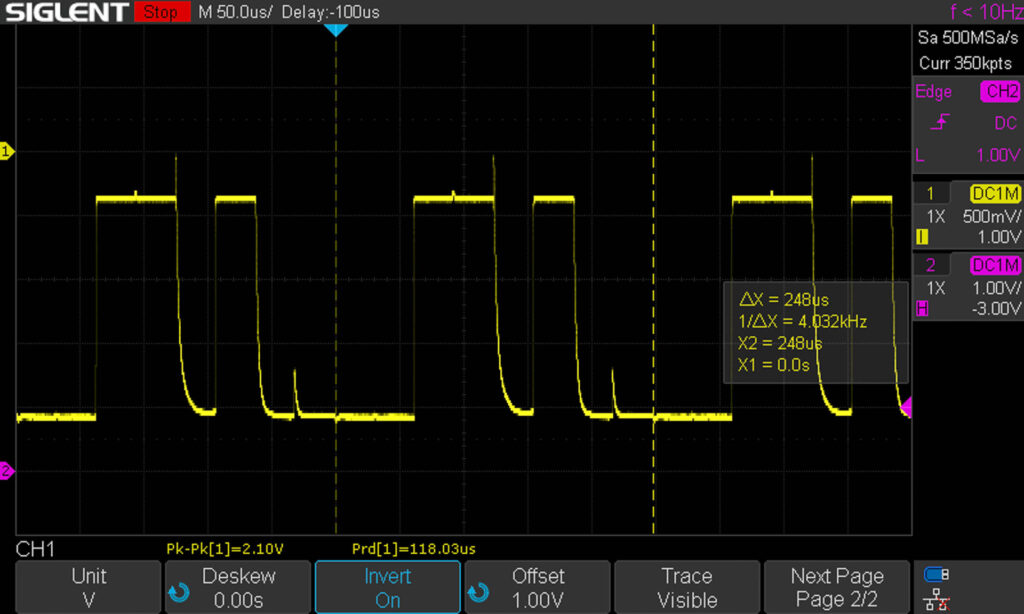Viewport: 1024px width, 614px height.
Task: Click the blue trigger position marker
Action: pyautogui.click(x=336, y=30)
